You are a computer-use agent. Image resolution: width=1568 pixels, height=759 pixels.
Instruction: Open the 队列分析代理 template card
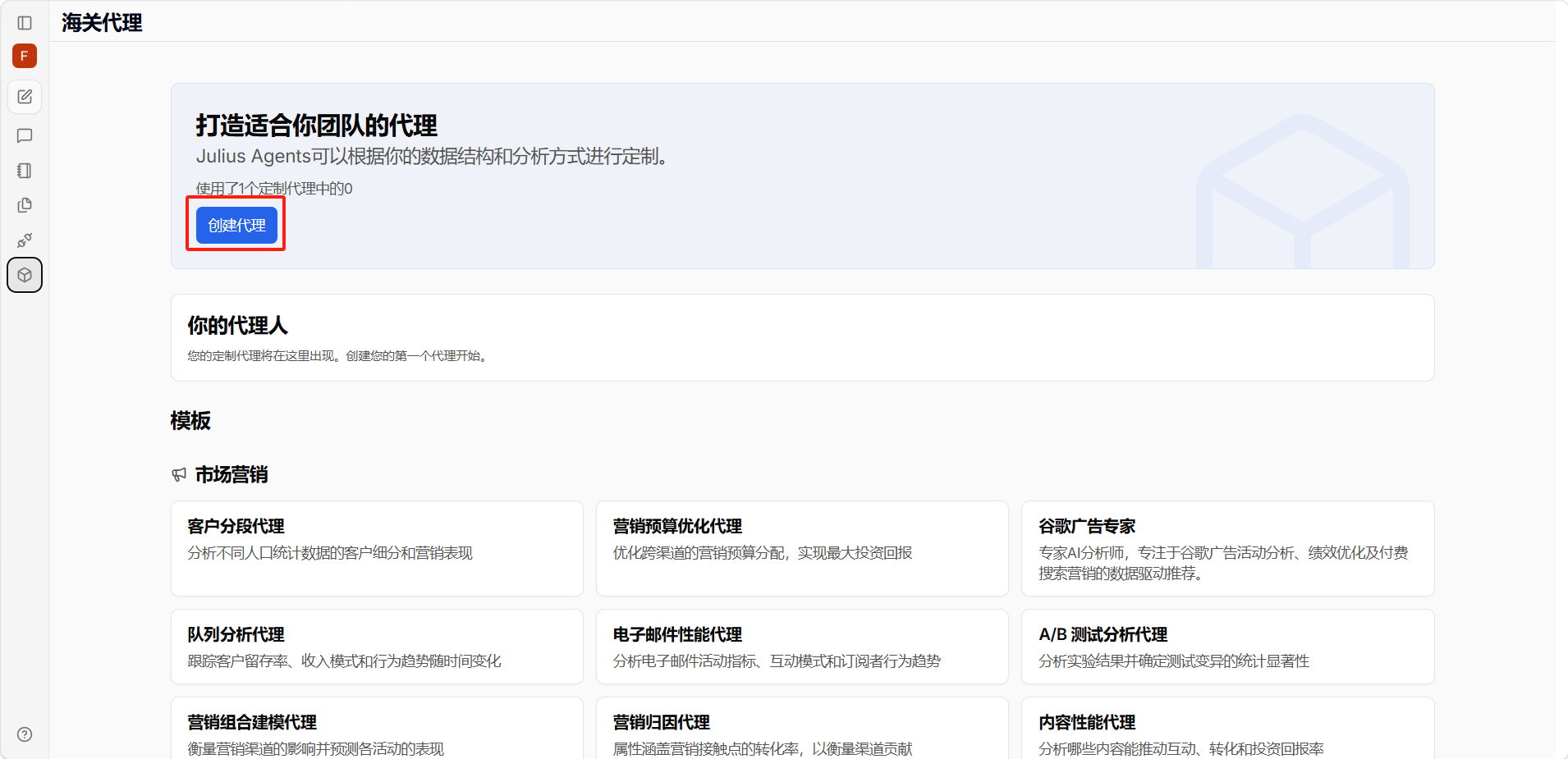pyautogui.click(x=377, y=647)
